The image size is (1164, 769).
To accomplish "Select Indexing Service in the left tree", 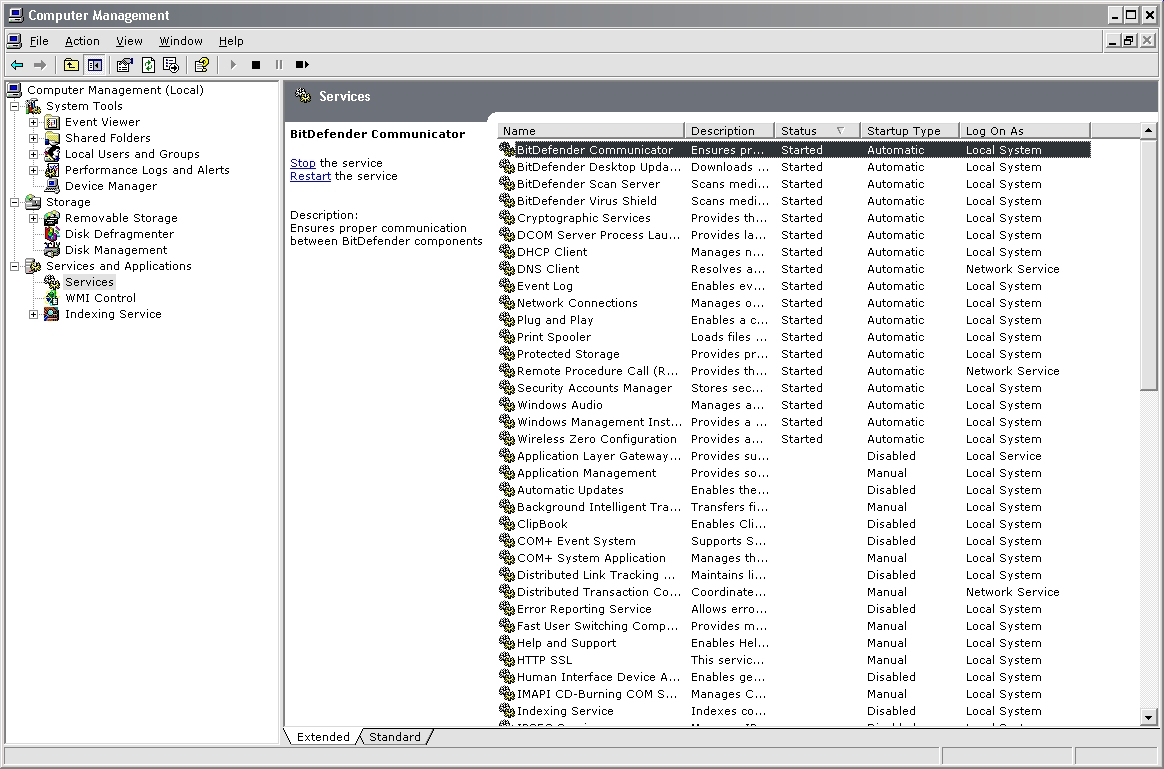I will [113, 314].
